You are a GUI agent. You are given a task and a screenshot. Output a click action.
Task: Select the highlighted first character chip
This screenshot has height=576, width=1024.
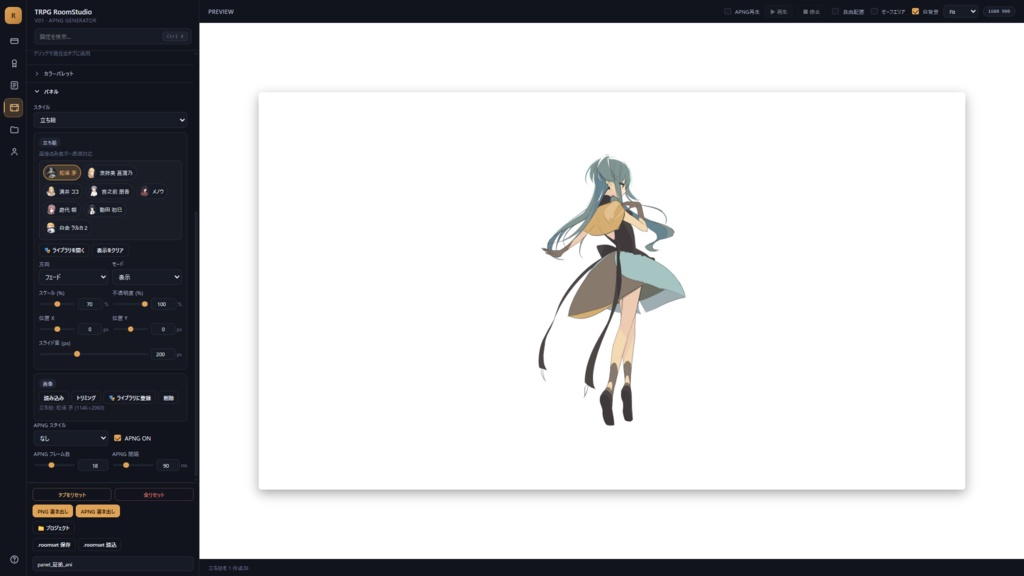coord(62,173)
